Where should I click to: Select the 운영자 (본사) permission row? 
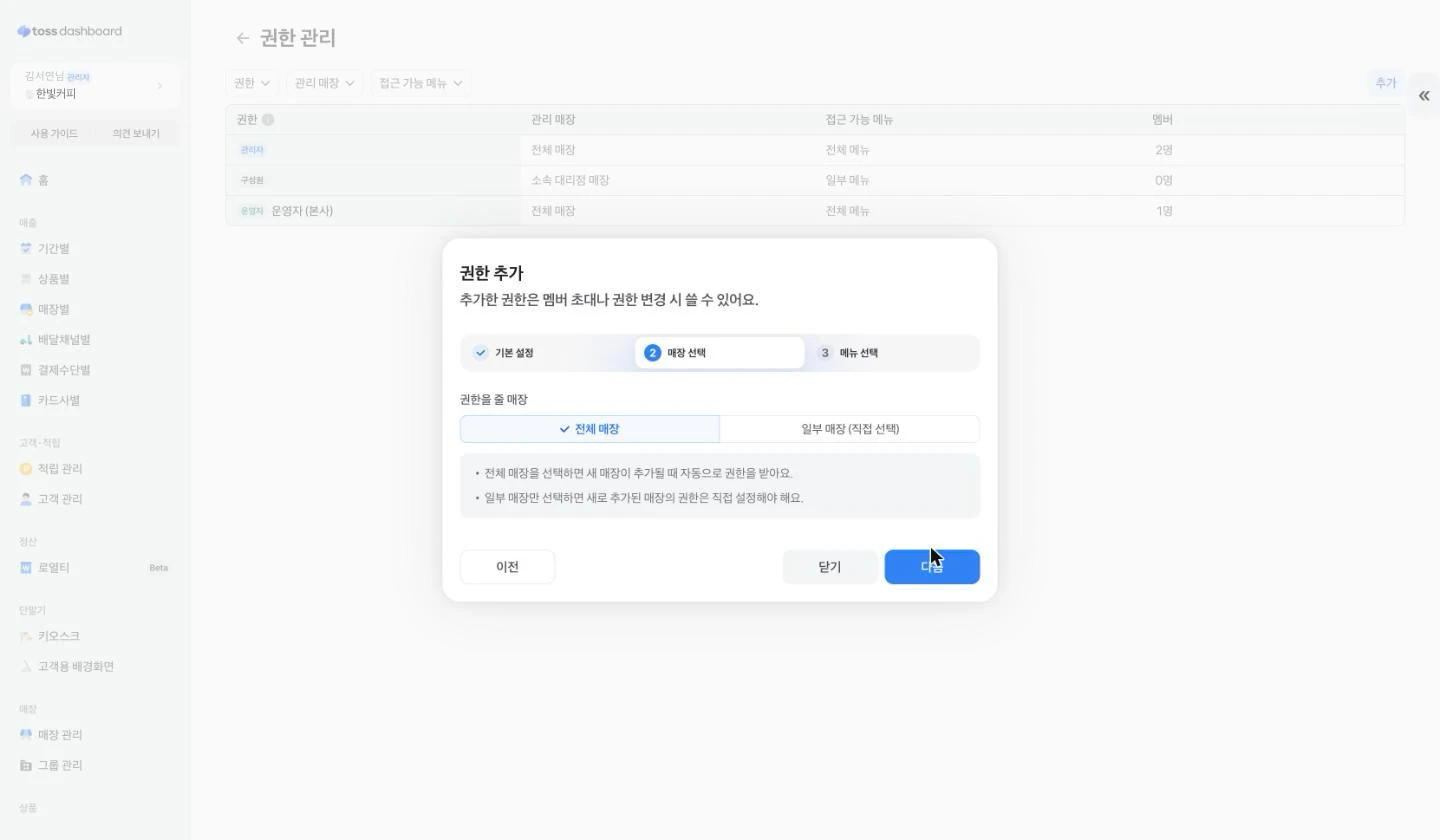click(x=815, y=211)
